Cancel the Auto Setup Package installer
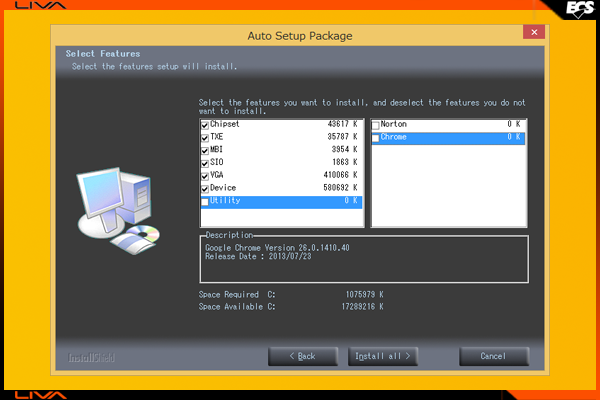The width and height of the screenshot is (600, 400). 494,356
